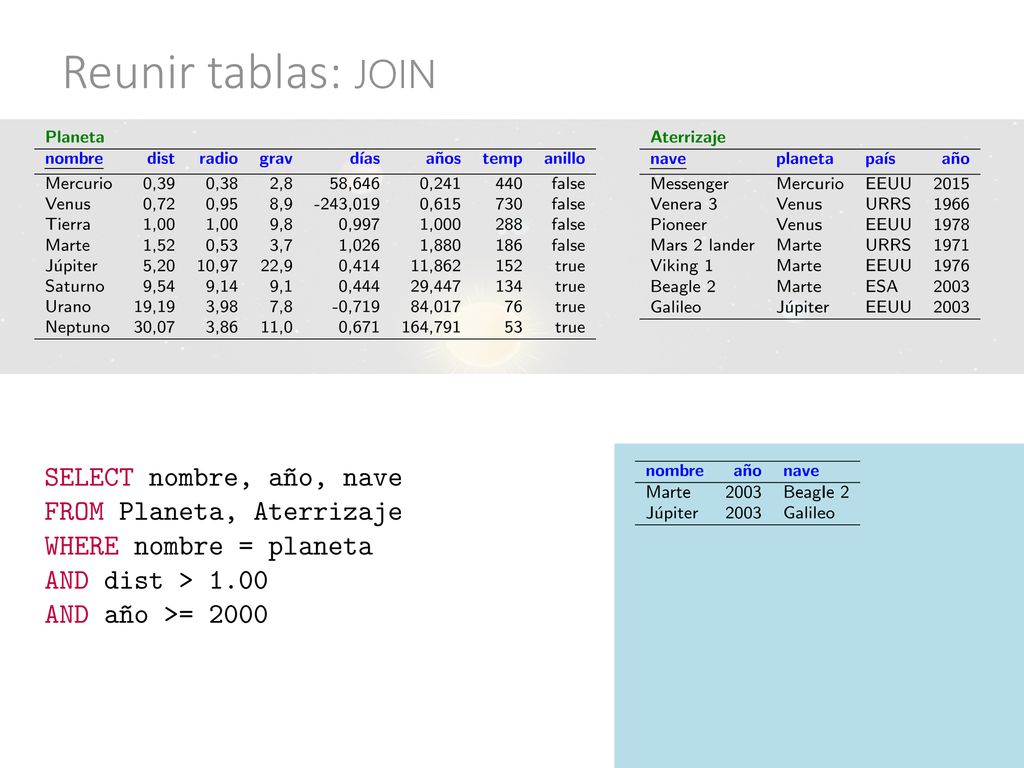Viewport: 1024px width, 768px height.
Task: Click the 'anillo' column header
Action: point(564,158)
